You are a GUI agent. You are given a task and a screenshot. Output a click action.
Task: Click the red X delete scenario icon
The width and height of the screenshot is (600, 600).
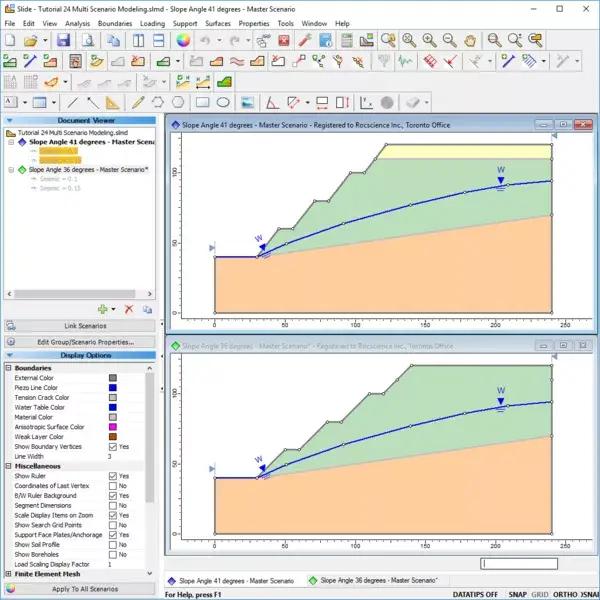[129, 309]
